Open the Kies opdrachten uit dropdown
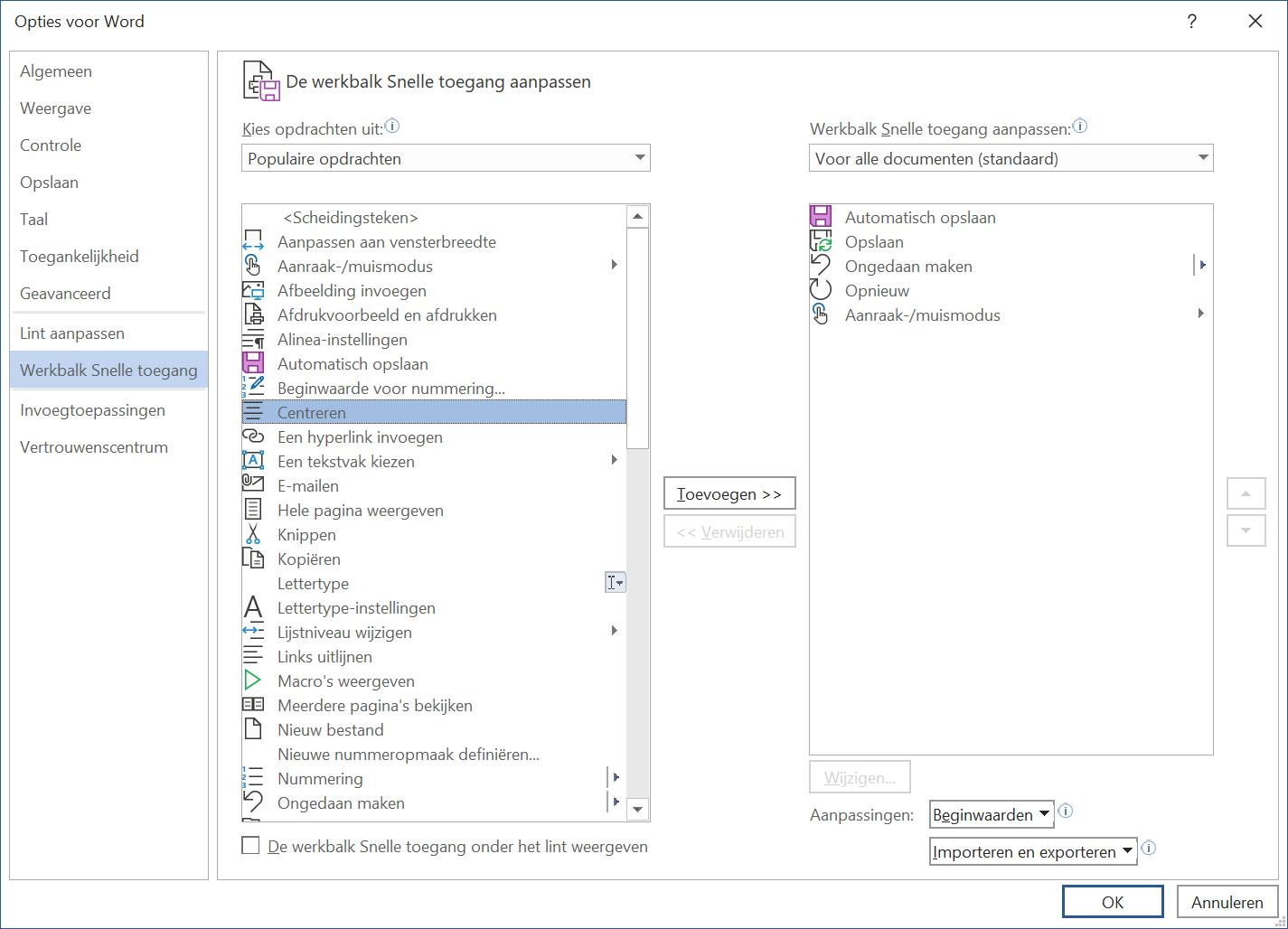This screenshot has height=929, width=1288. (x=446, y=158)
